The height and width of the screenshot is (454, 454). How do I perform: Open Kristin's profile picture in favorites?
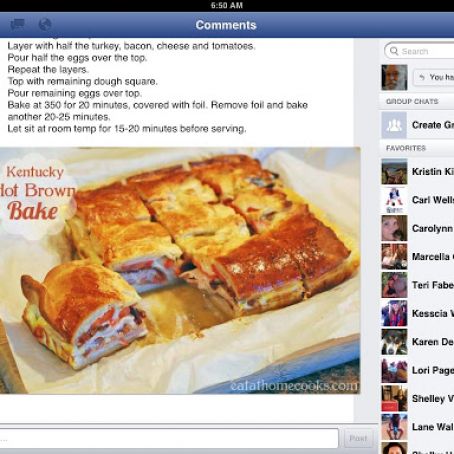(x=394, y=172)
